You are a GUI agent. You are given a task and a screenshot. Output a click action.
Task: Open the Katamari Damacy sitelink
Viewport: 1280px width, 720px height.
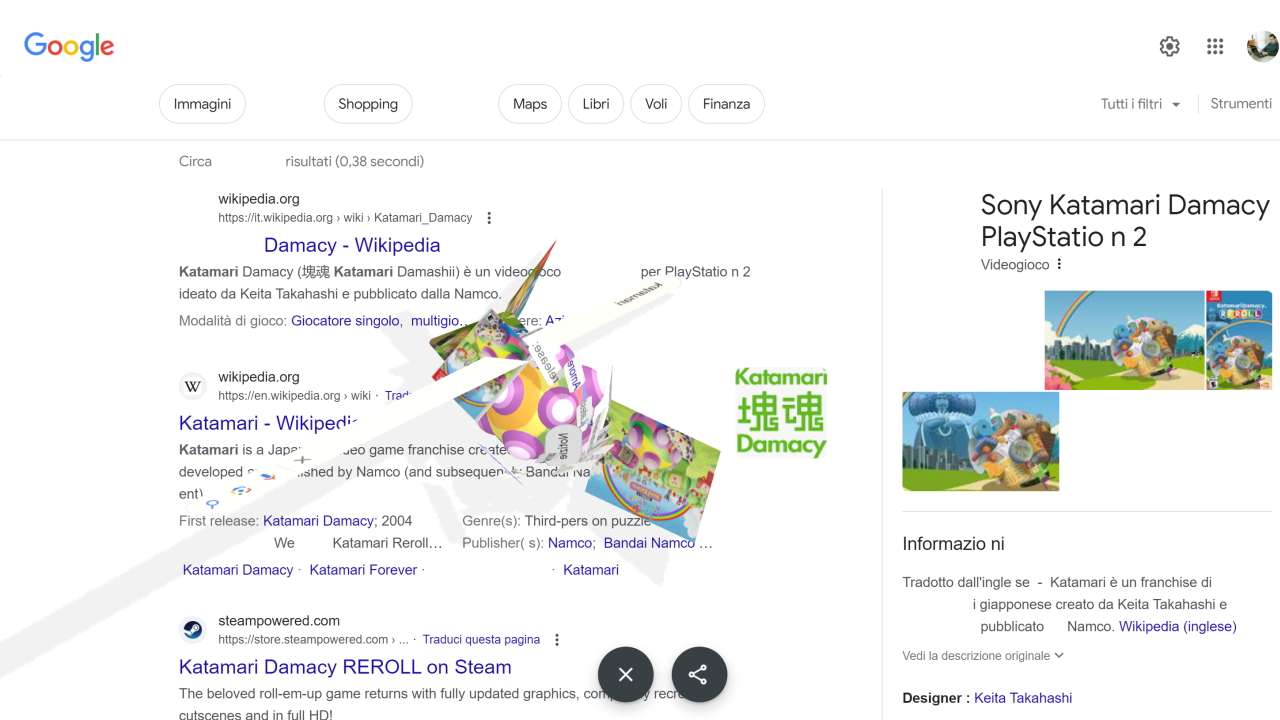(238, 570)
